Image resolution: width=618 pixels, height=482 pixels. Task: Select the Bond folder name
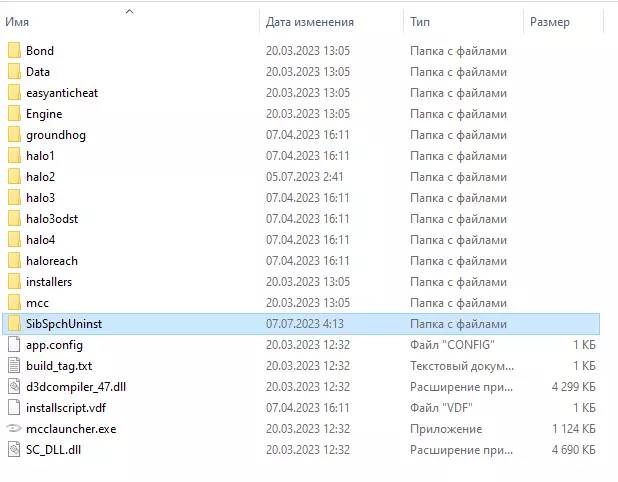coord(40,51)
